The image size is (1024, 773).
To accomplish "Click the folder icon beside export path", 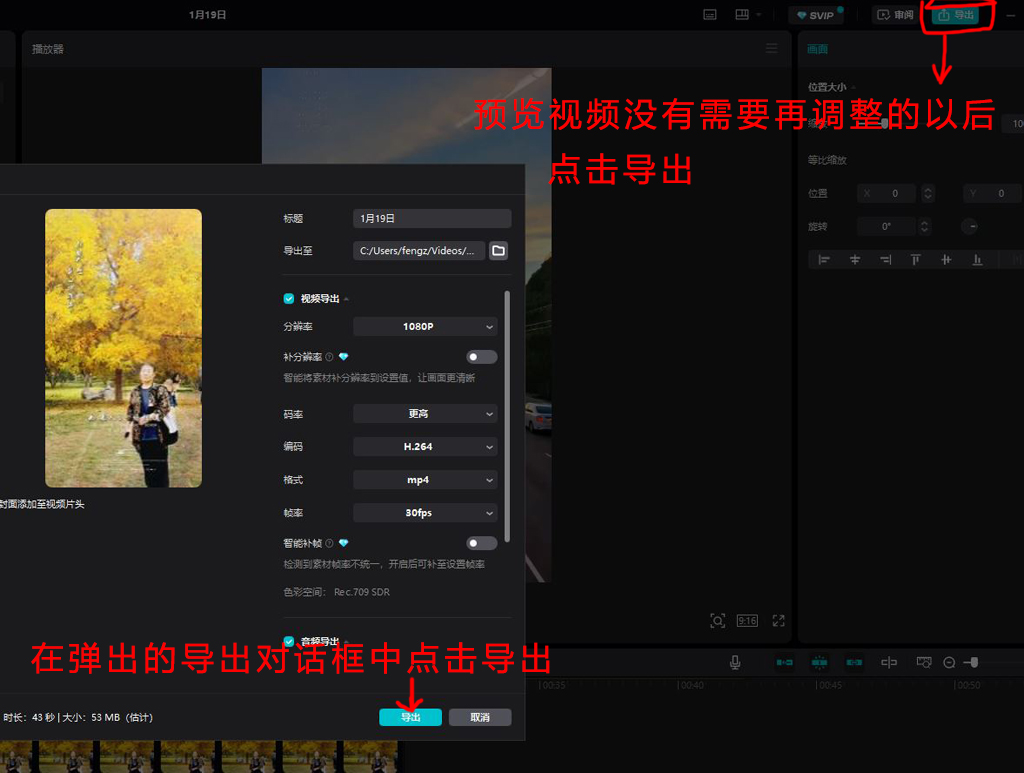I will click(x=499, y=250).
